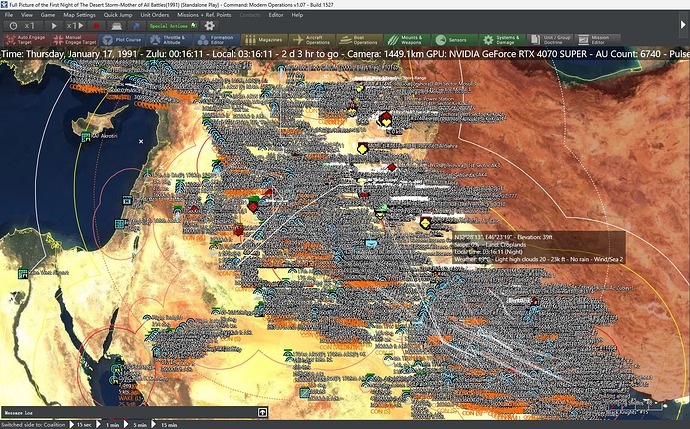Select Auto Engage Target

click(x=26, y=40)
